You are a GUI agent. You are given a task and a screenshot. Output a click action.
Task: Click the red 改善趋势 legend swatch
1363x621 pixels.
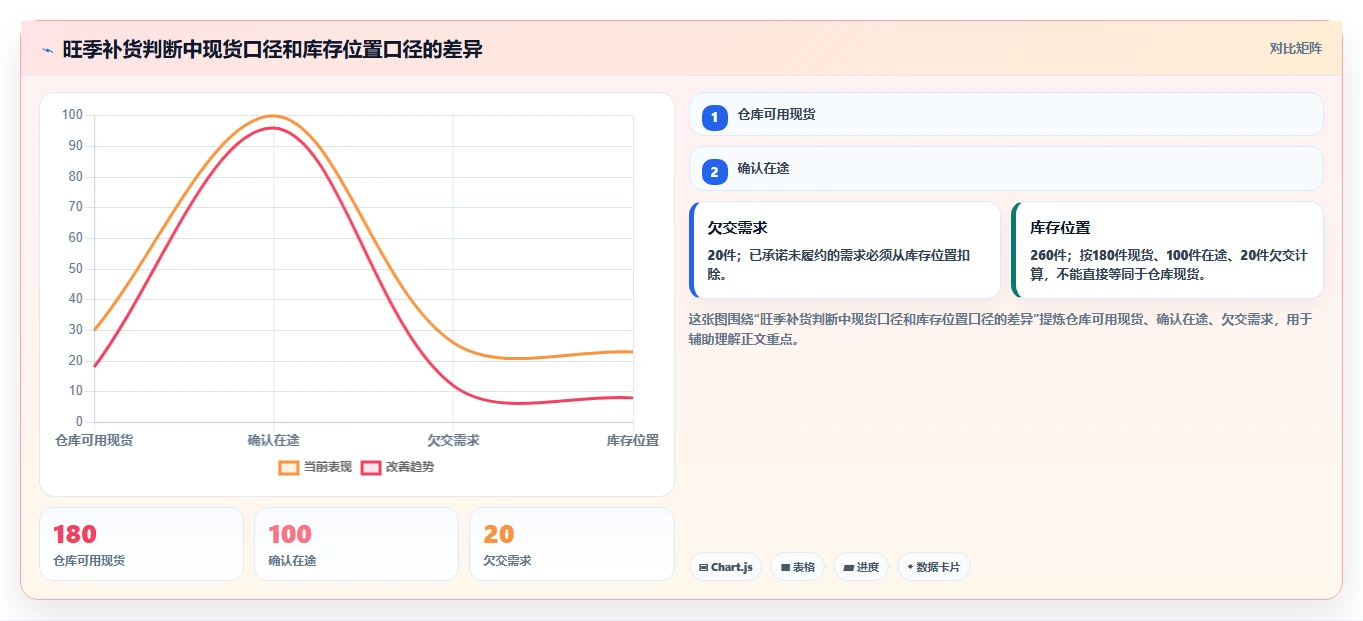click(x=371, y=467)
